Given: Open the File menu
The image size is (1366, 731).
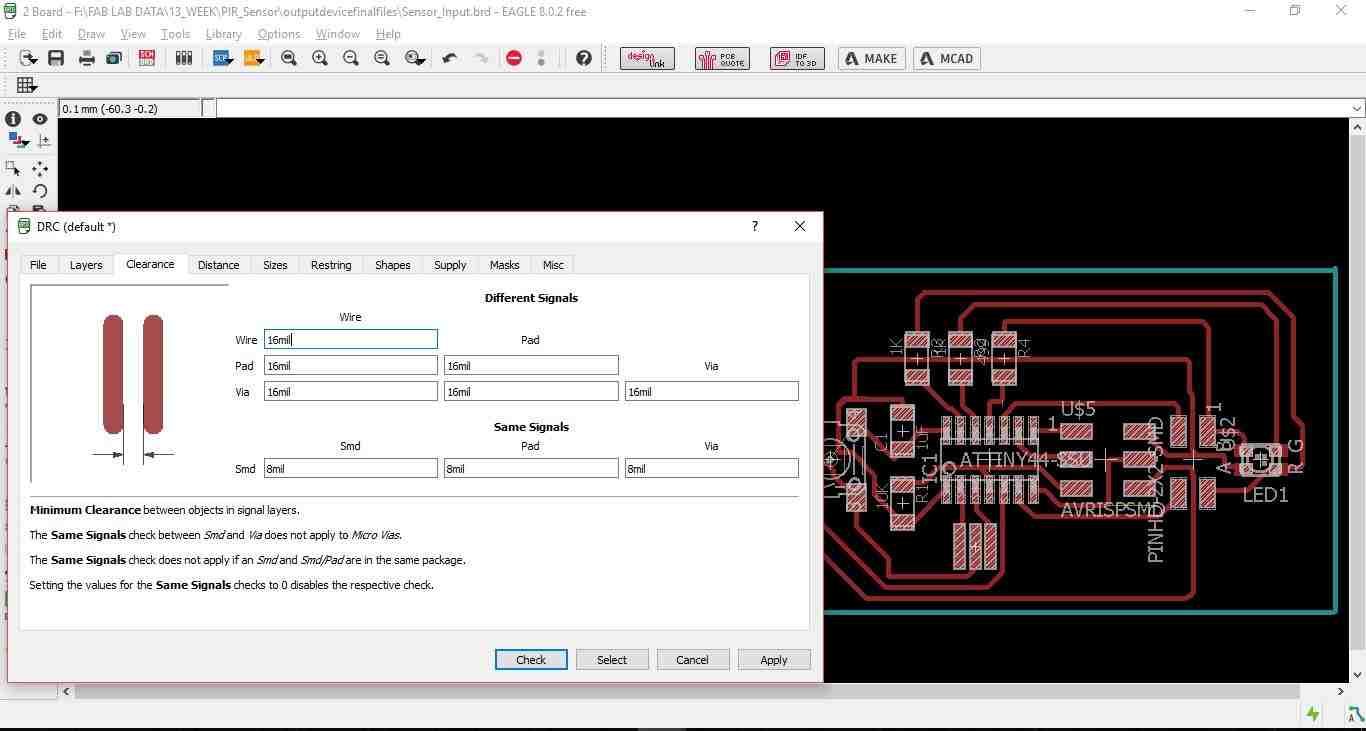Looking at the screenshot, I should [17, 34].
